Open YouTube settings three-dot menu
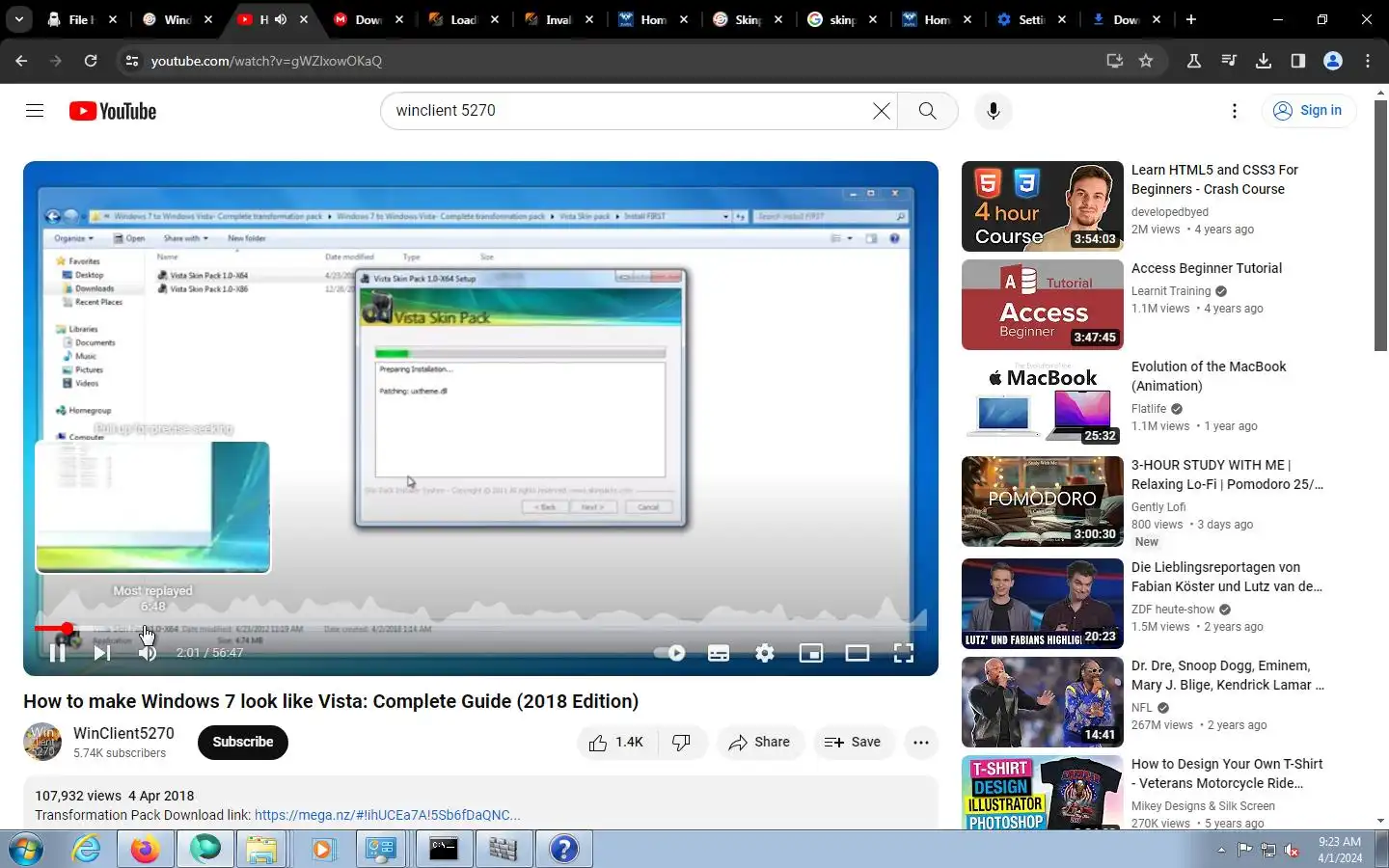Screen dimensions: 1389x868 click(x=1234, y=111)
